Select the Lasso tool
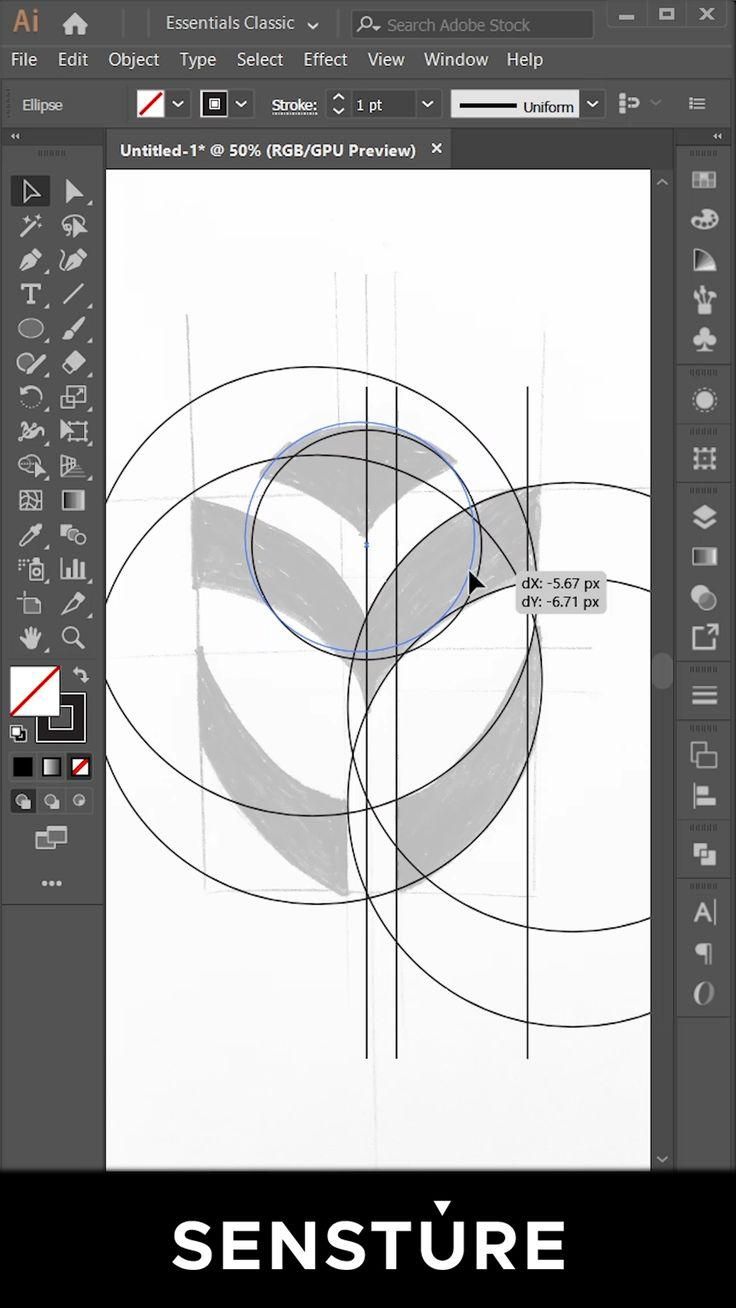The height and width of the screenshot is (1308, 736). point(74,225)
